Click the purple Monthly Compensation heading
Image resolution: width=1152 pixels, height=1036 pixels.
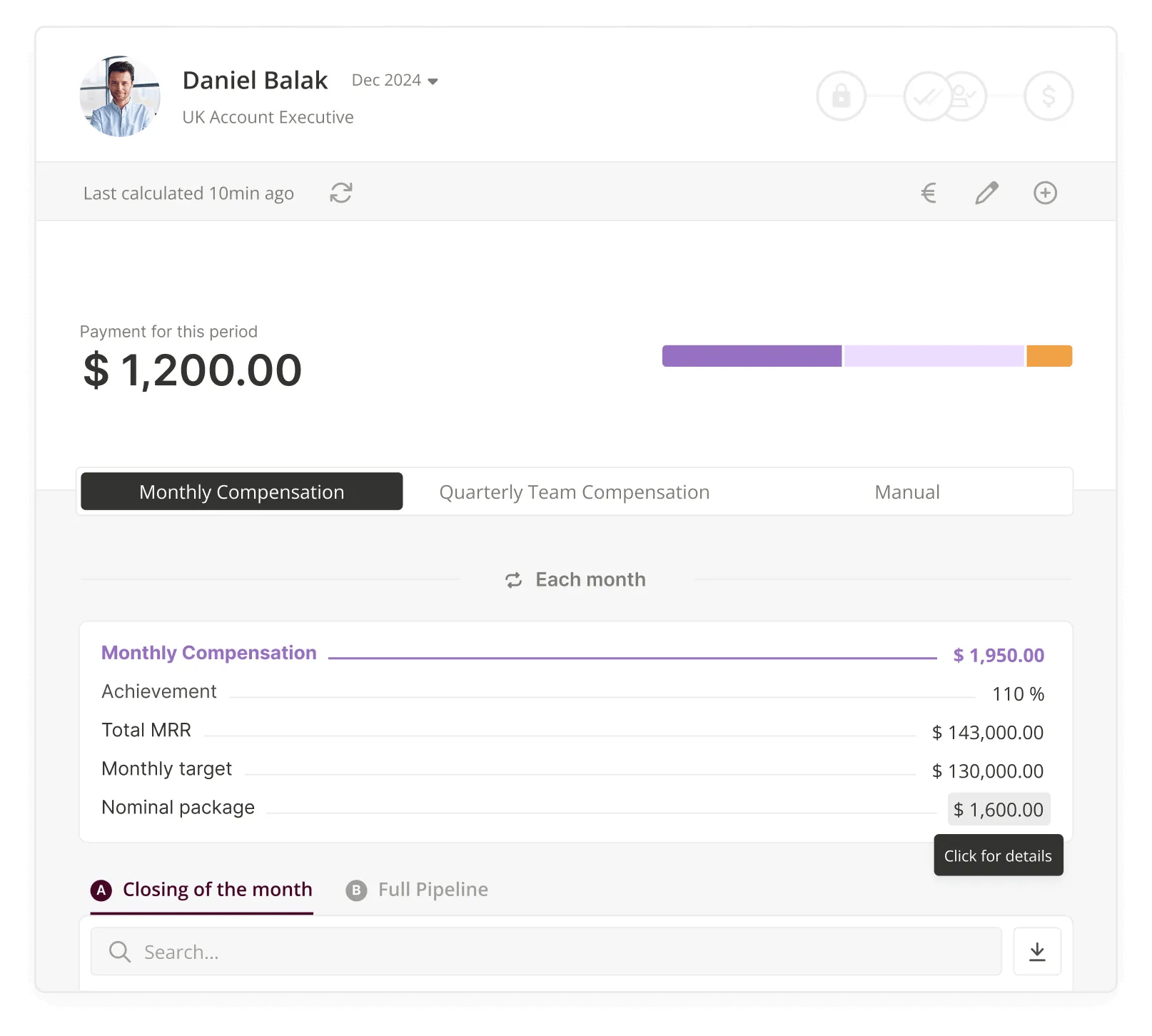(x=208, y=653)
